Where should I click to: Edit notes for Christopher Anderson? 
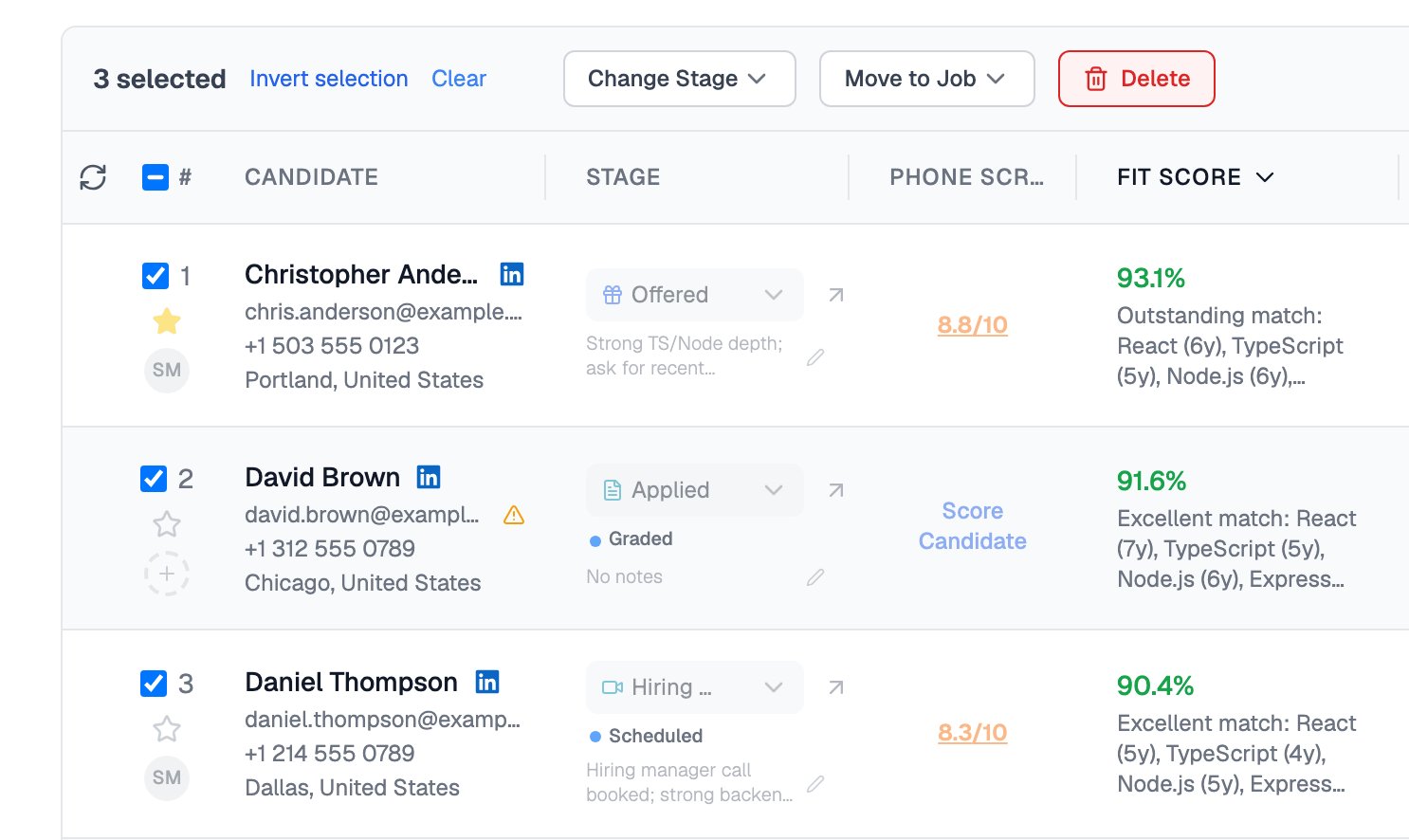pyautogui.click(x=815, y=357)
